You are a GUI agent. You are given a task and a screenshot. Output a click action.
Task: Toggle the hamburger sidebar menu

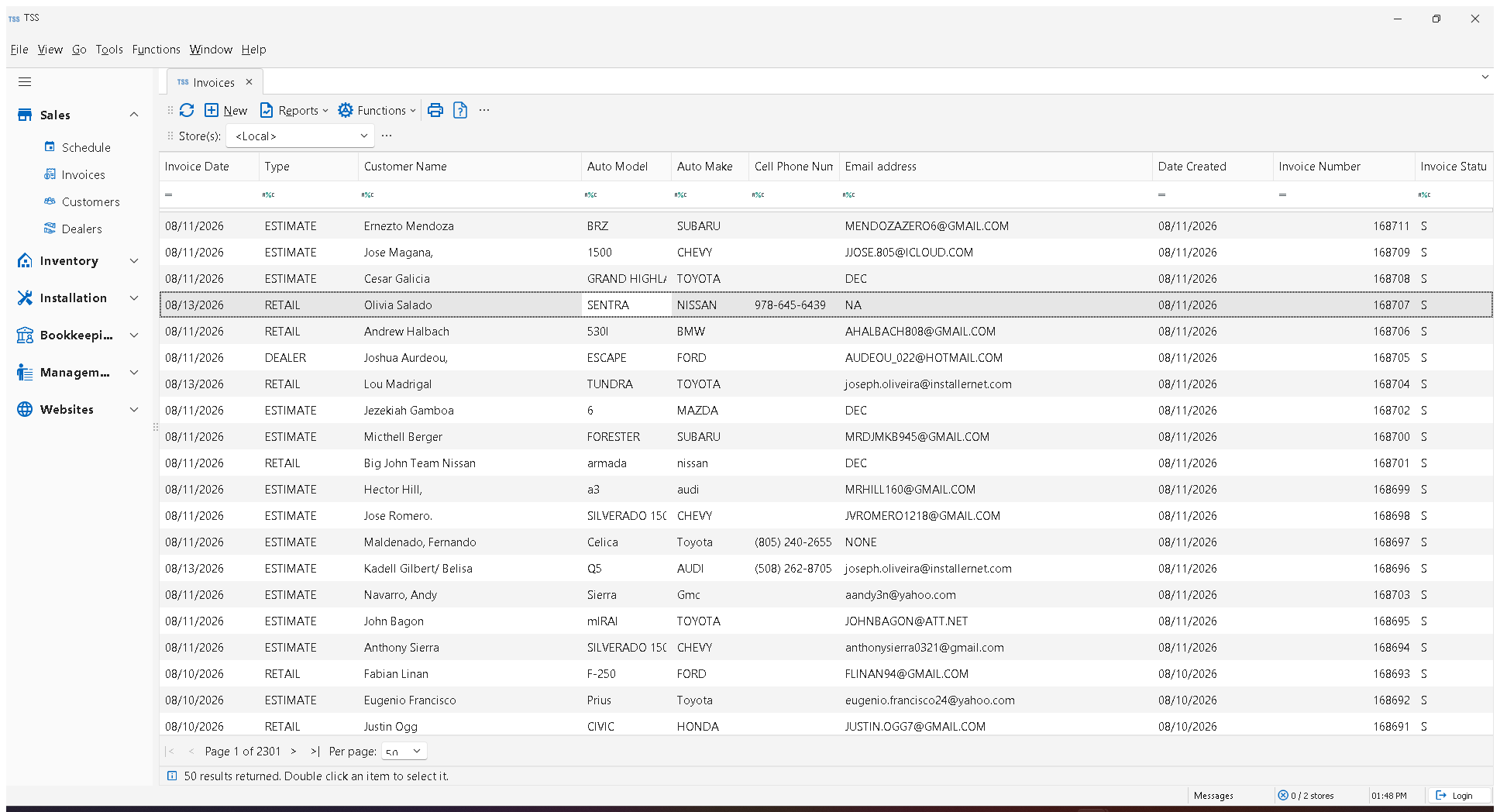coord(25,82)
